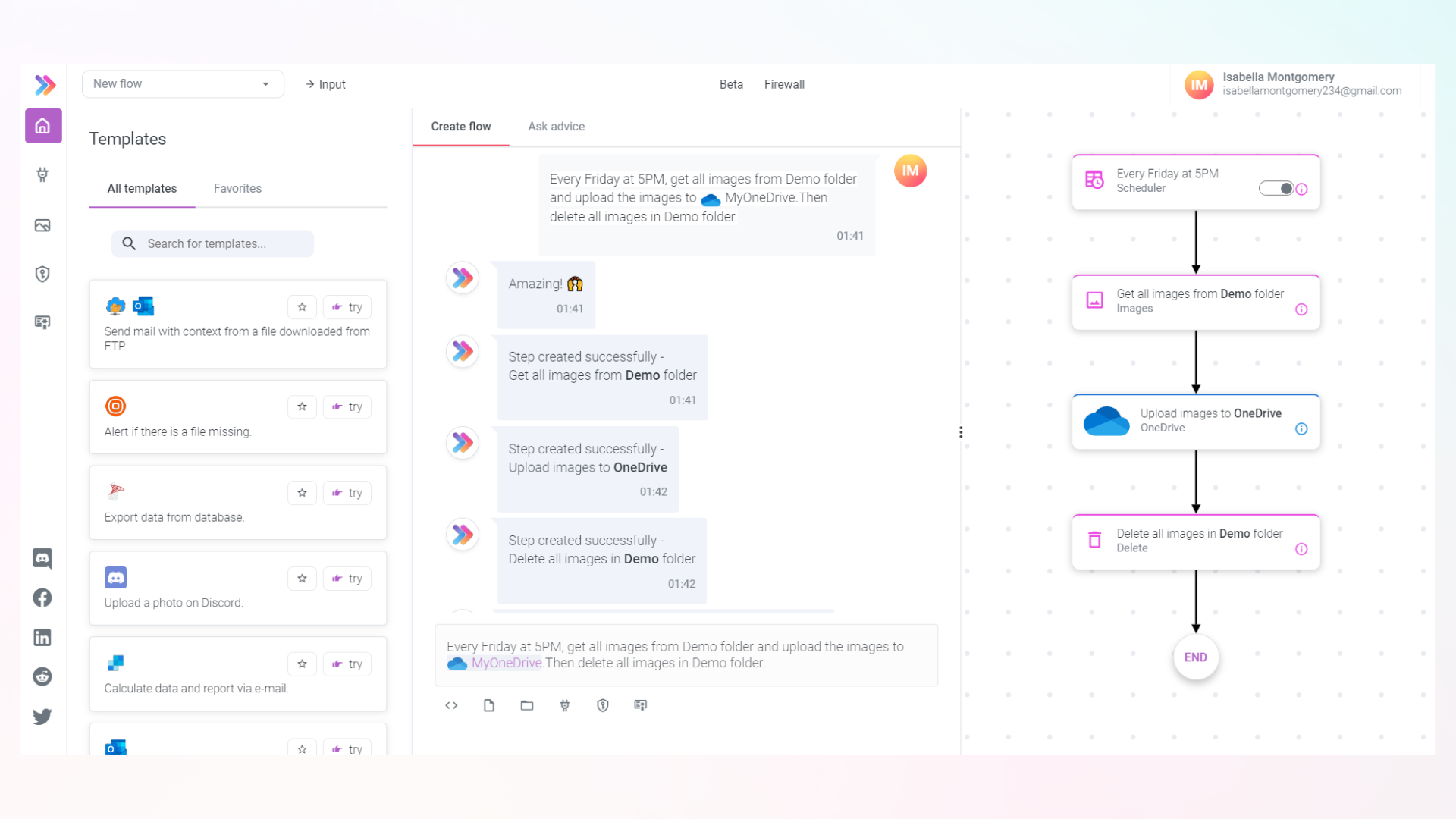Click the Amazing! chat message
The image size is (1456, 819).
coord(546,295)
